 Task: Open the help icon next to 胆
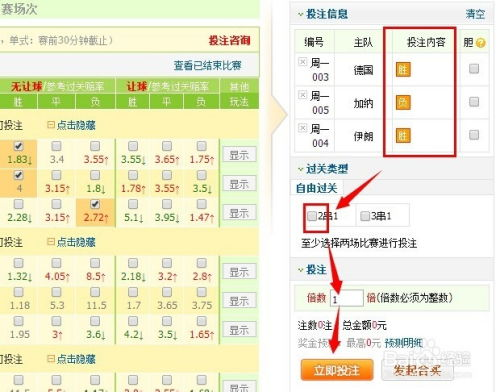click(x=481, y=43)
